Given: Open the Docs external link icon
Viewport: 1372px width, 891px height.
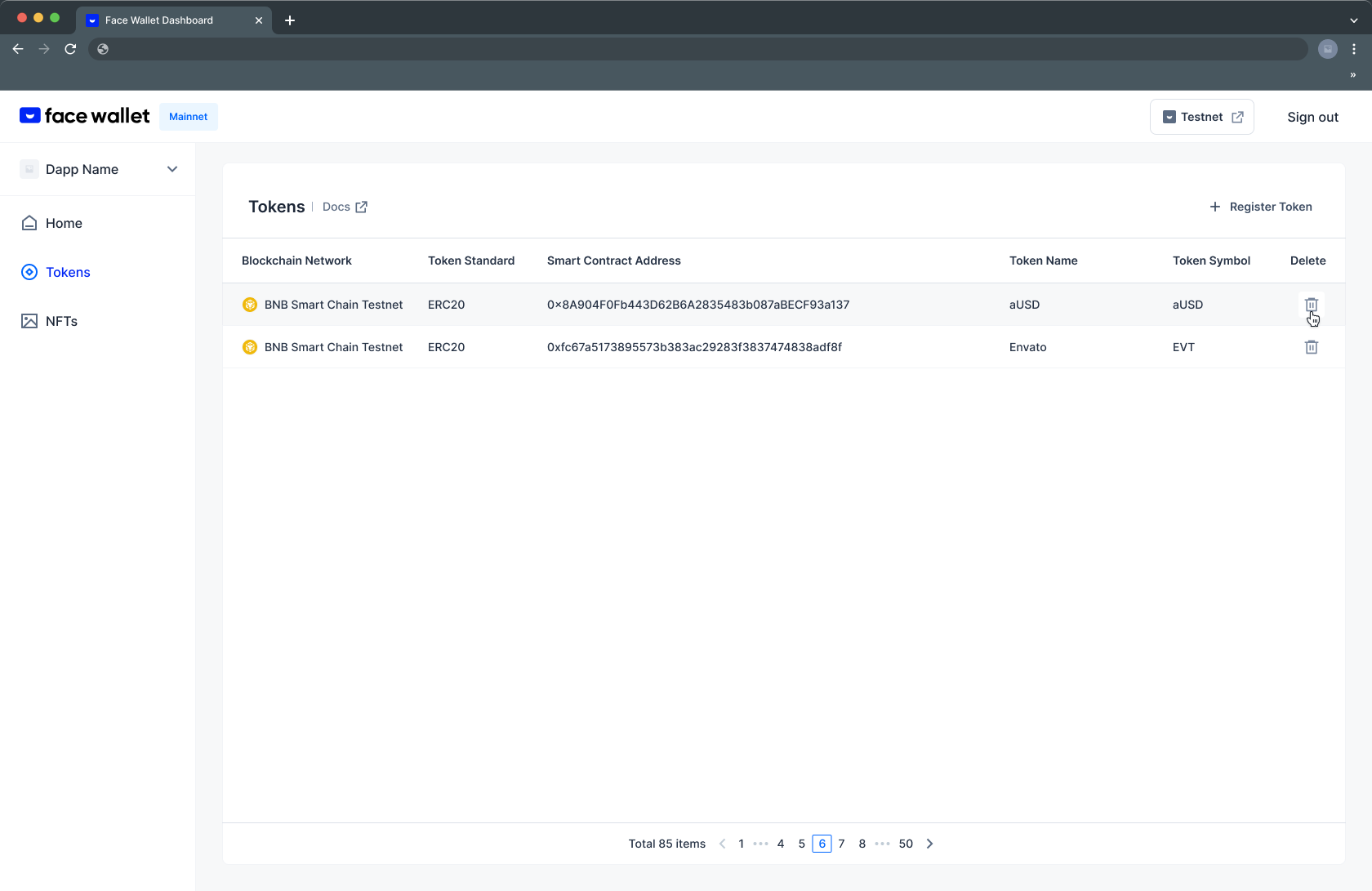Looking at the screenshot, I should point(361,207).
